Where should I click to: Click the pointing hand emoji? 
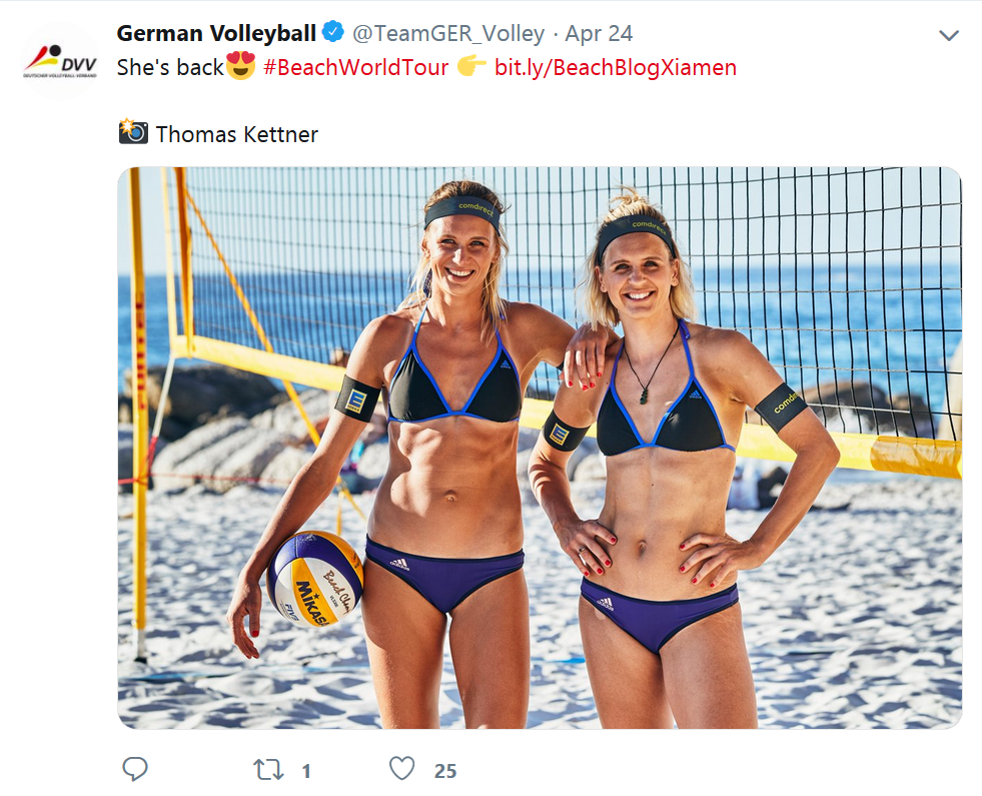[472, 66]
